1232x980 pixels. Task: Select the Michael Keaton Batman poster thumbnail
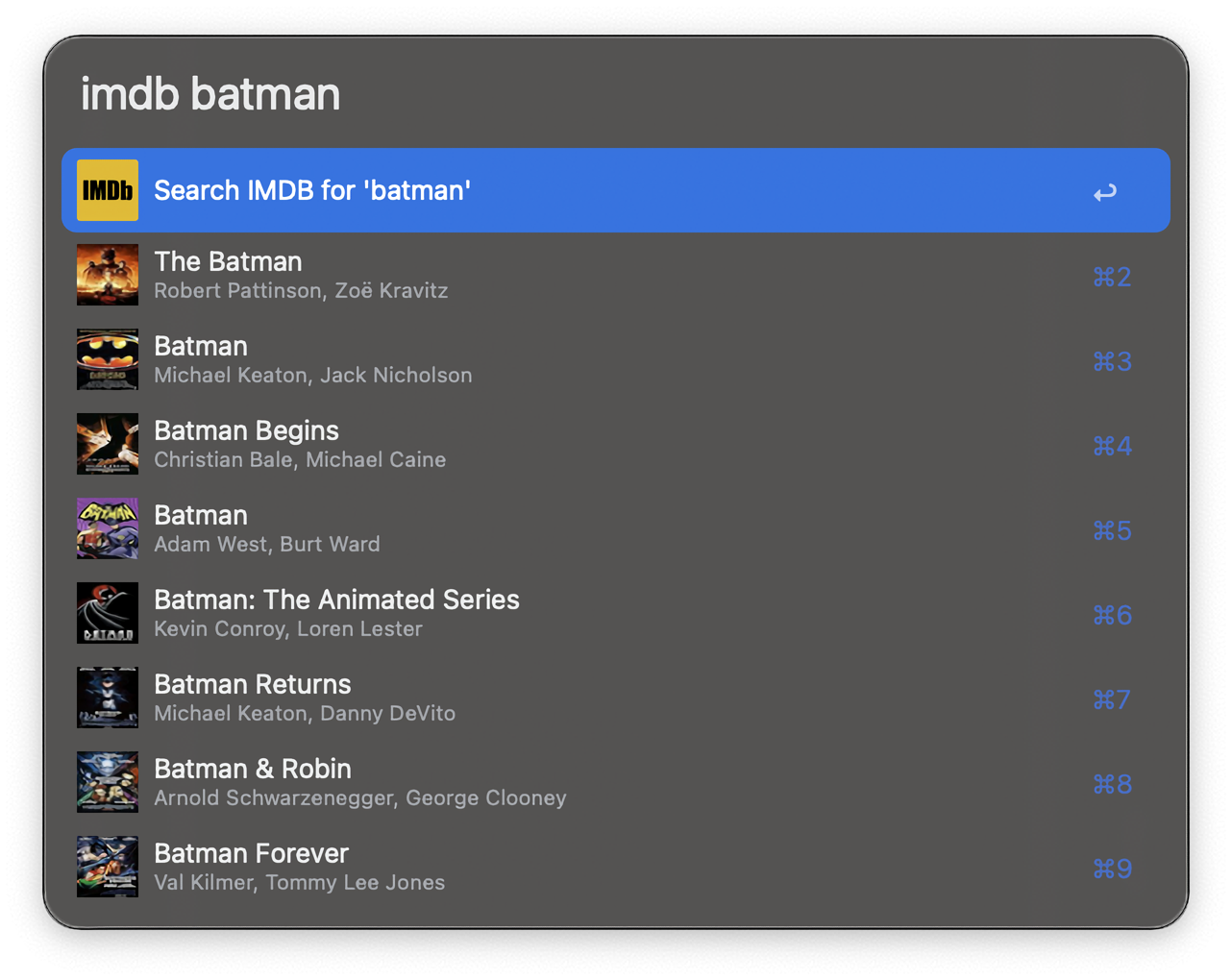tap(107, 359)
